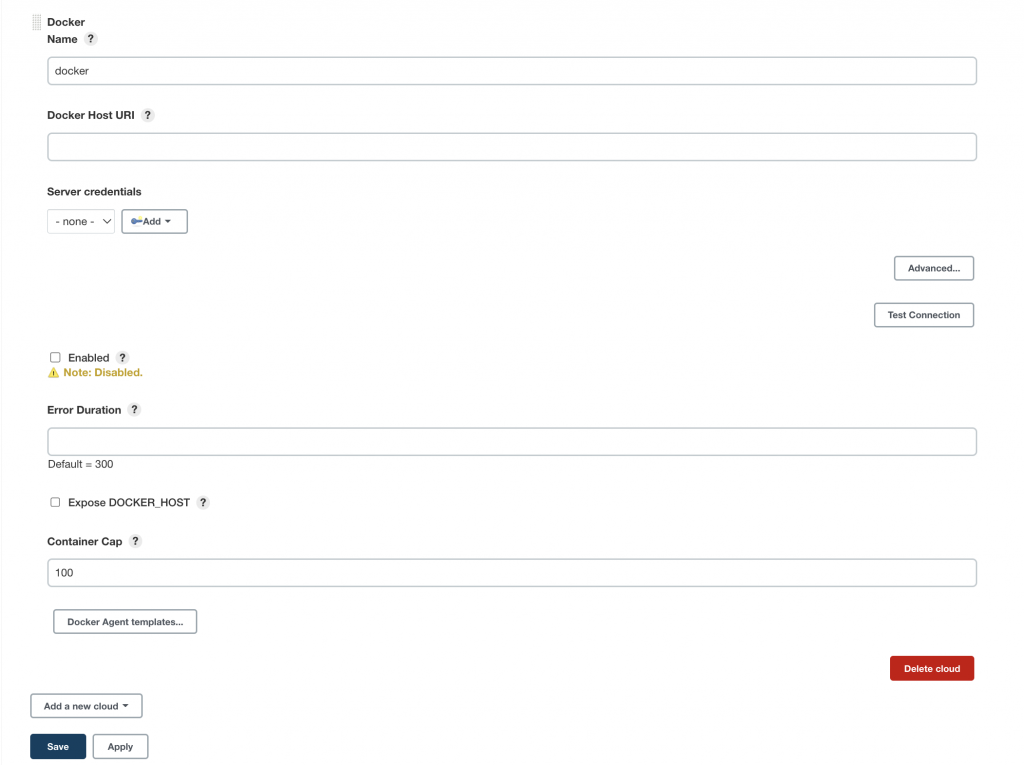This screenshot has height=765, width=1024.
Task: Open help for the Name field
Action: [91, 39]
